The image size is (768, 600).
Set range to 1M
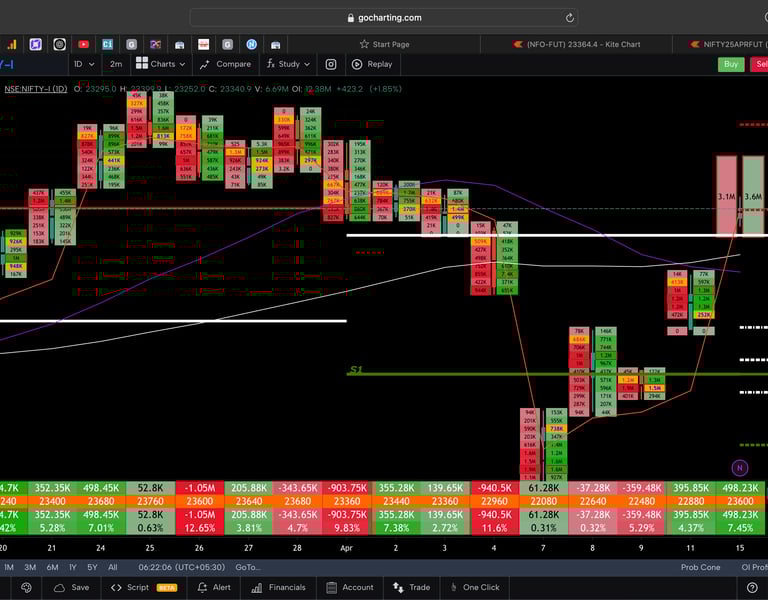point(9,567)
